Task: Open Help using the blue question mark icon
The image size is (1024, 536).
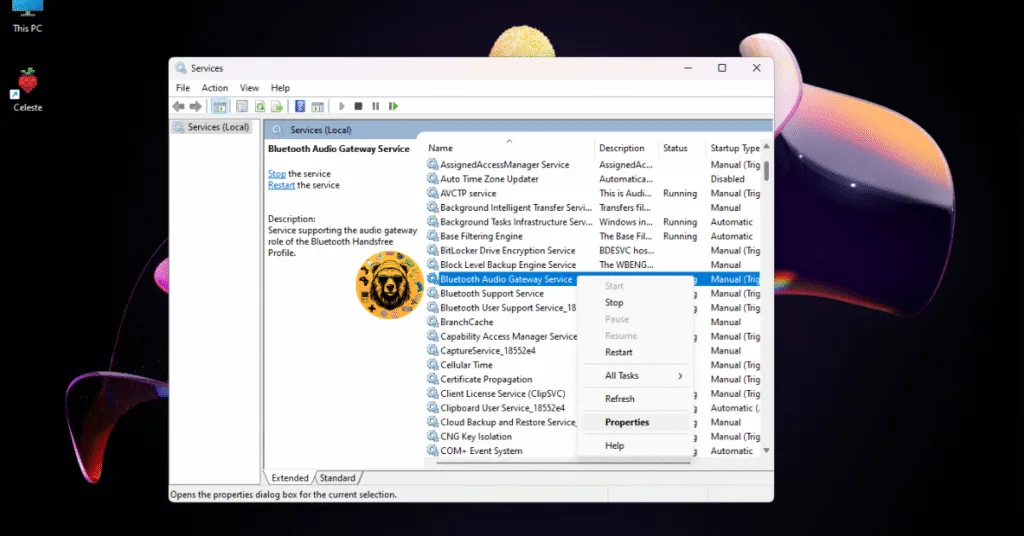Action: pyautogui.click(x=299, y=106)
